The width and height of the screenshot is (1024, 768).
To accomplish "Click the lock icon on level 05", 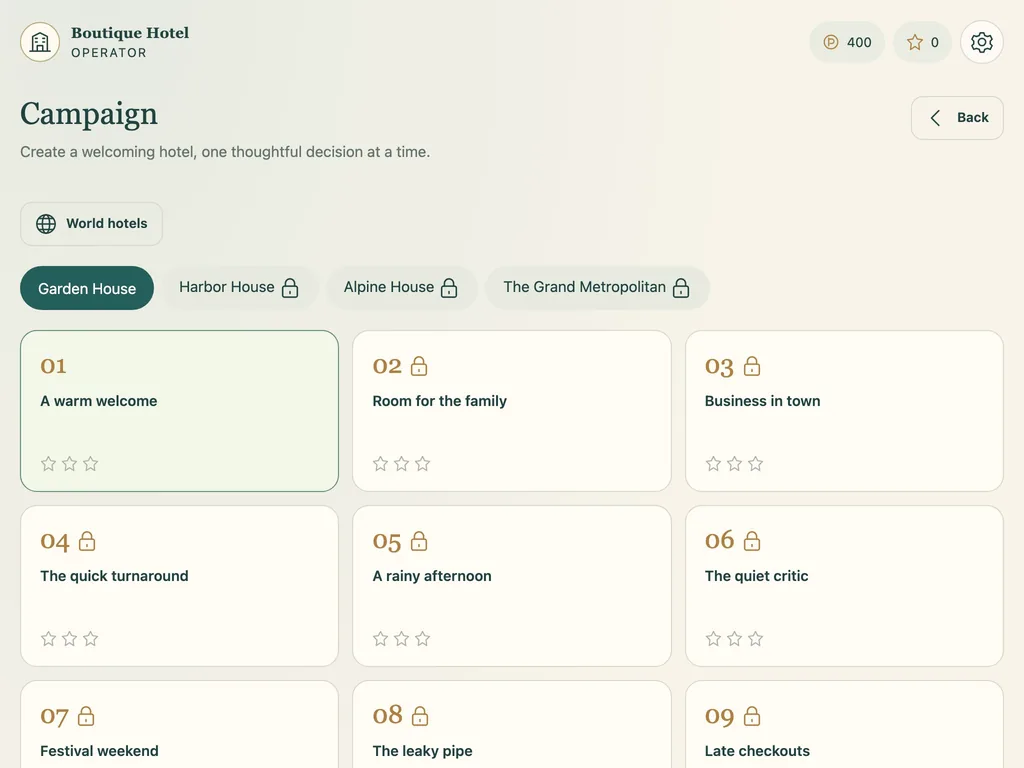I will coord(419,541).
